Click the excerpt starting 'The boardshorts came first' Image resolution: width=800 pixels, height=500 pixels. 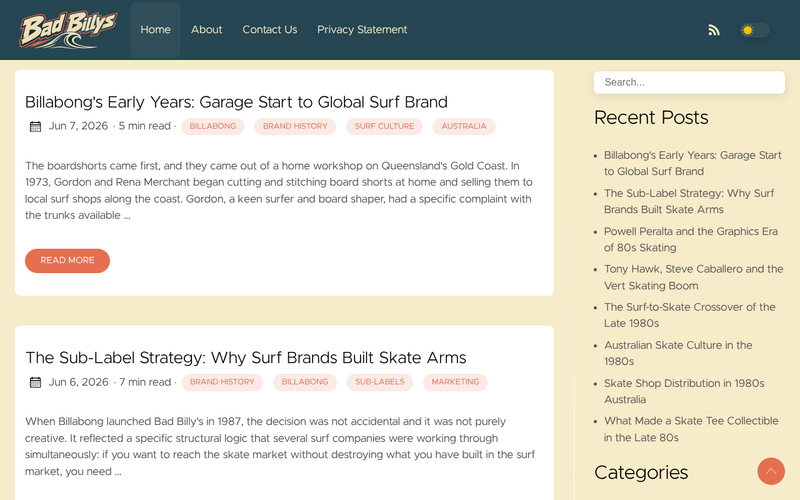click(279, 191)
